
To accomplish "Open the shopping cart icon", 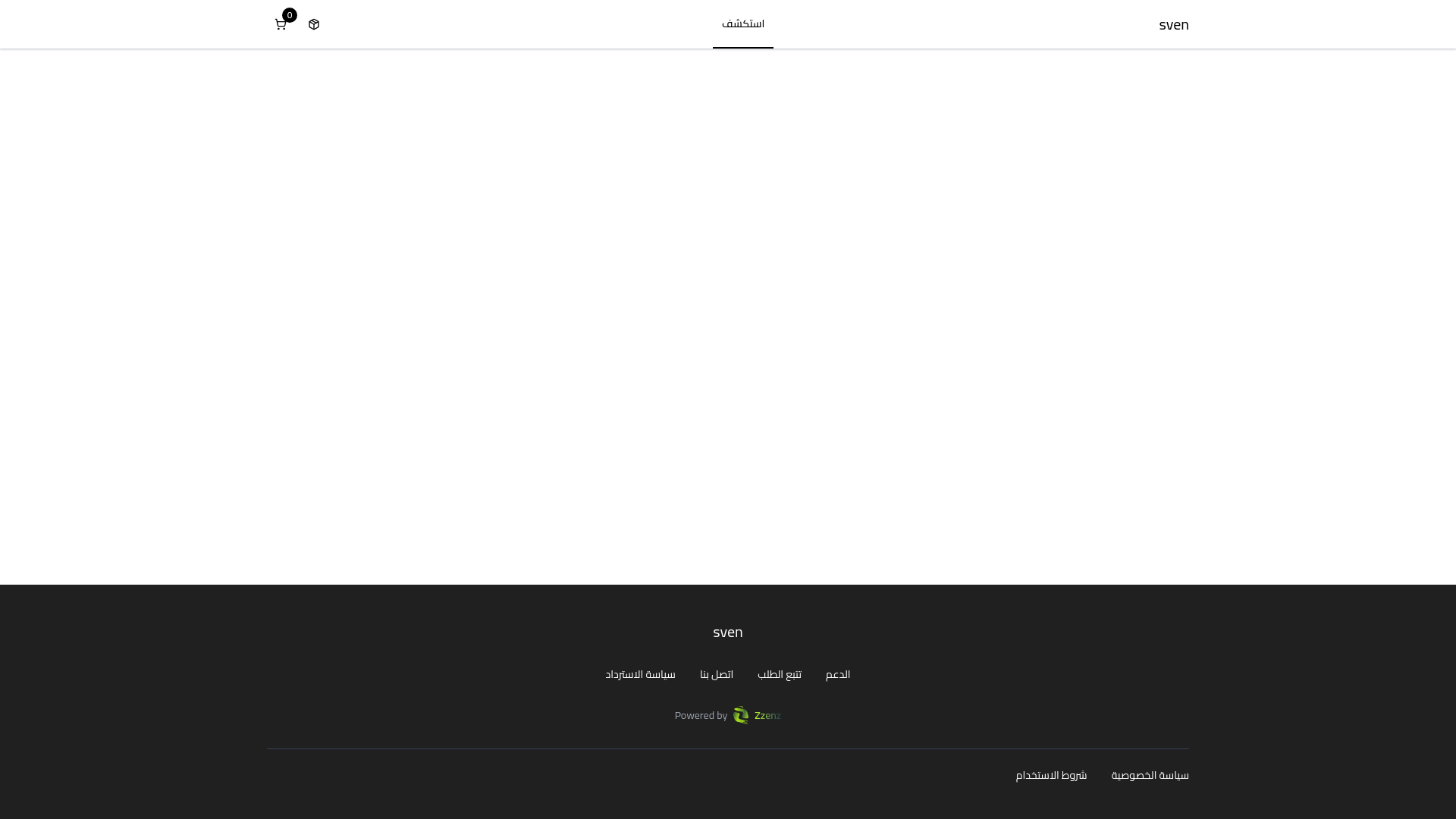I will tap(281, 25).
